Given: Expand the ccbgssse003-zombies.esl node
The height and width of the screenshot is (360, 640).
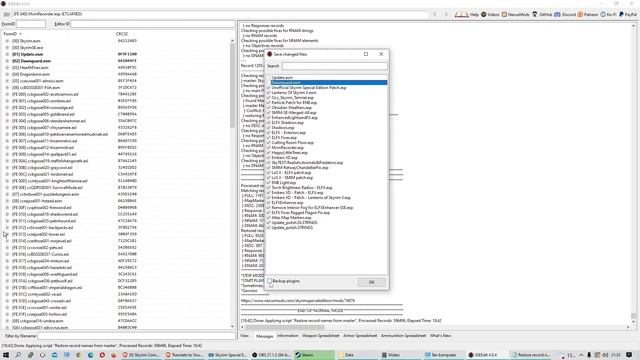Looking at the screenshot, I should 7,101.
